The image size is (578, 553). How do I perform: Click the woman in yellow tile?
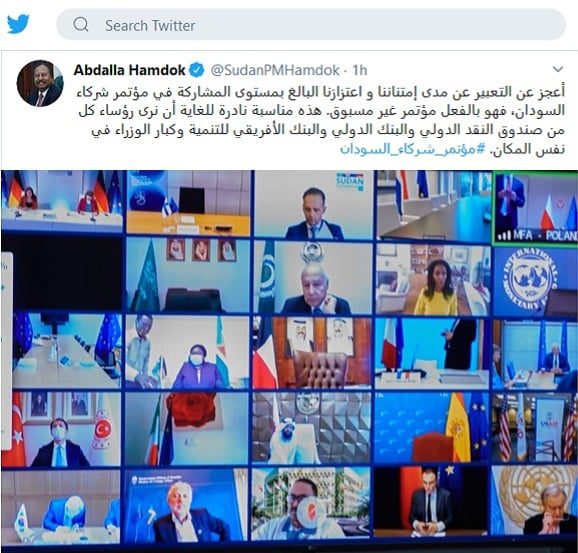[x=433, y=279]
